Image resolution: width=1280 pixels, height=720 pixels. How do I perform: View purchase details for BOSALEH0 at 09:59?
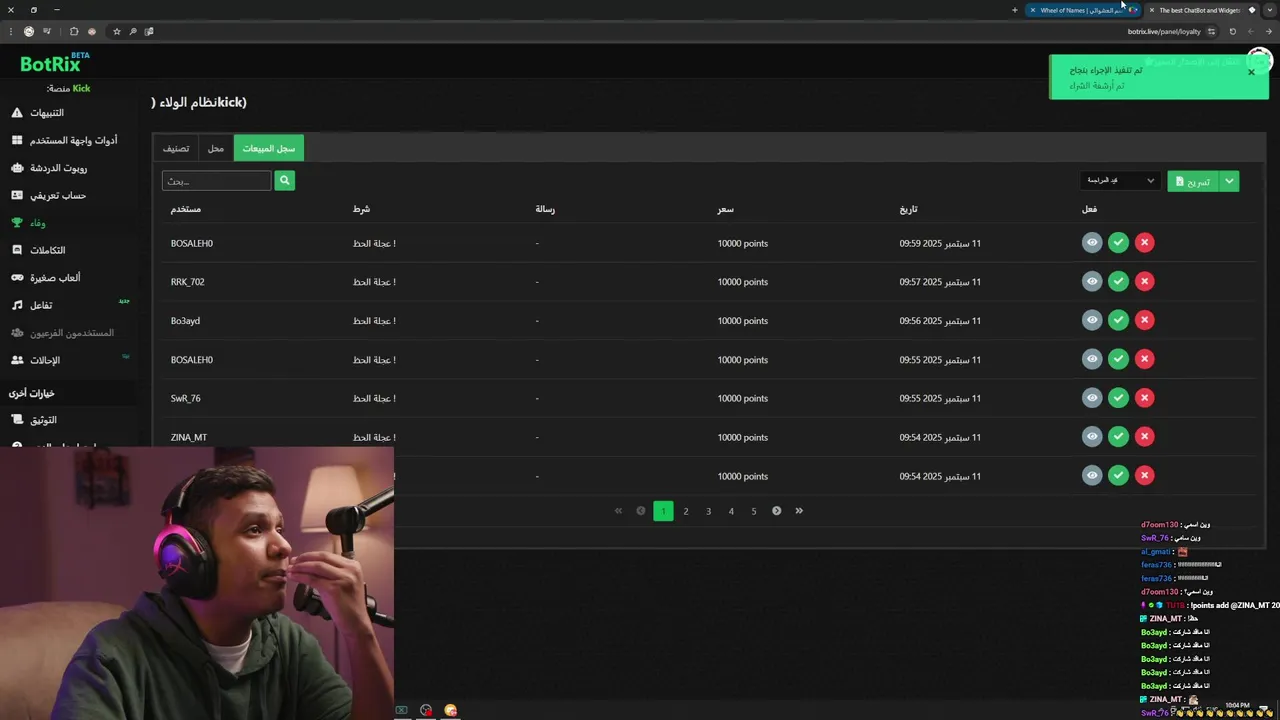pyautogui.click(x=1092, y=242)
